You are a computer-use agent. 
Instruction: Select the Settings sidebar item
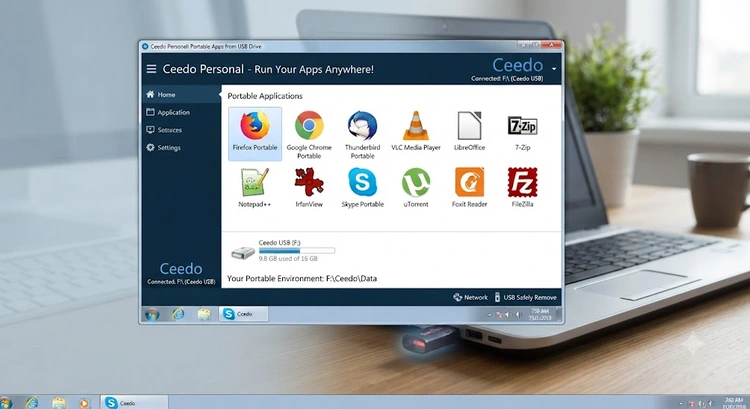[181, 147]
